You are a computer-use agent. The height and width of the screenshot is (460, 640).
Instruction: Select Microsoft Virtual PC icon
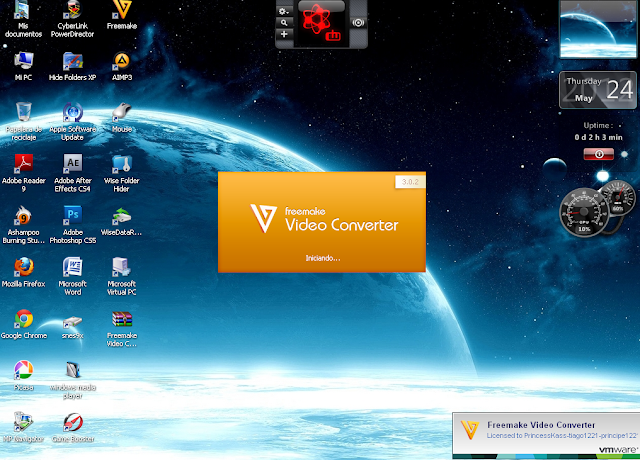(122, 276)
